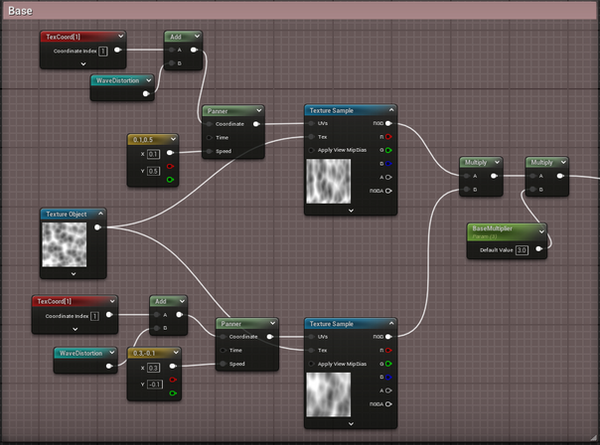Click Coordinate Index field on upper TexCoord[1]

pos(103,51)
